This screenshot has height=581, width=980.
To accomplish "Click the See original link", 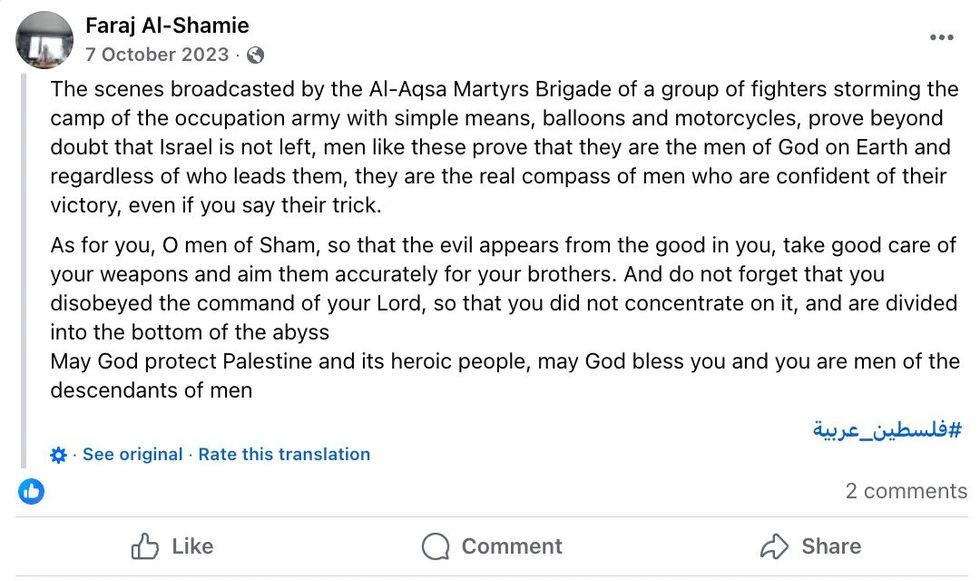I will [133, 454].
